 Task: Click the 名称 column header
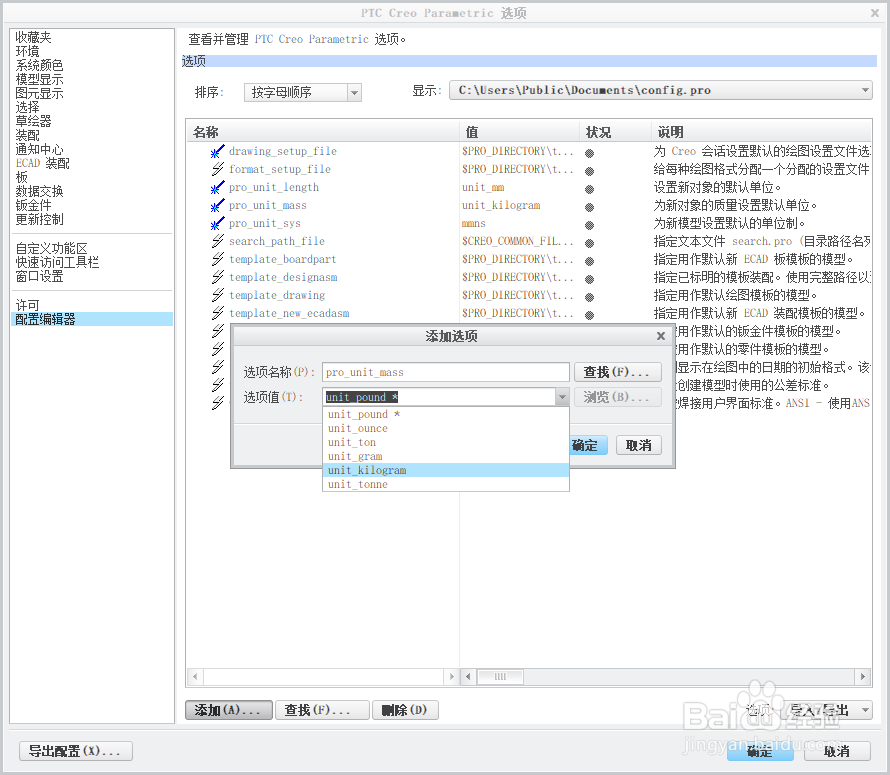click(322, 132)
